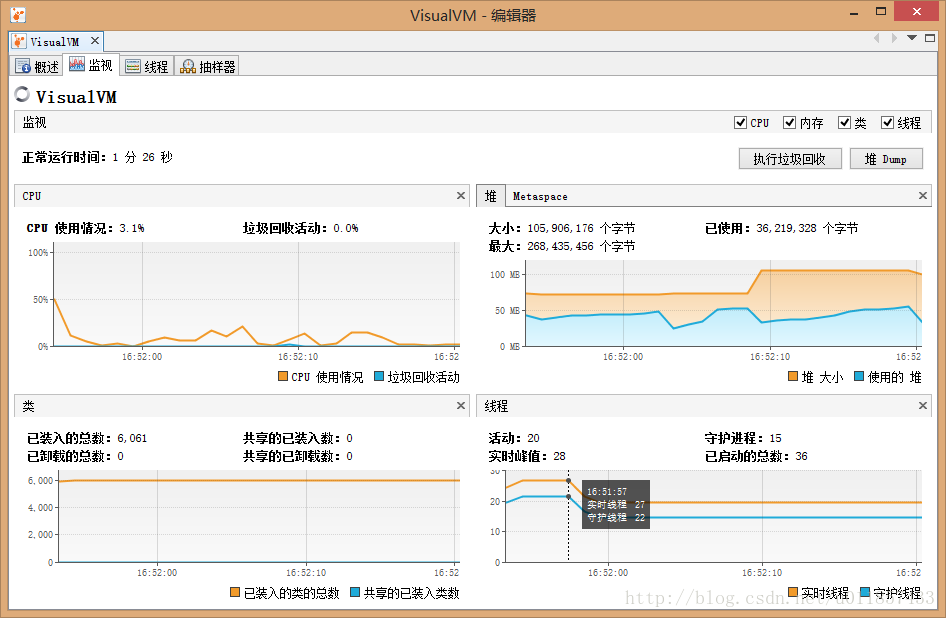Click the 已装入的类的总数 legend swatch

[x=235, y=592]
